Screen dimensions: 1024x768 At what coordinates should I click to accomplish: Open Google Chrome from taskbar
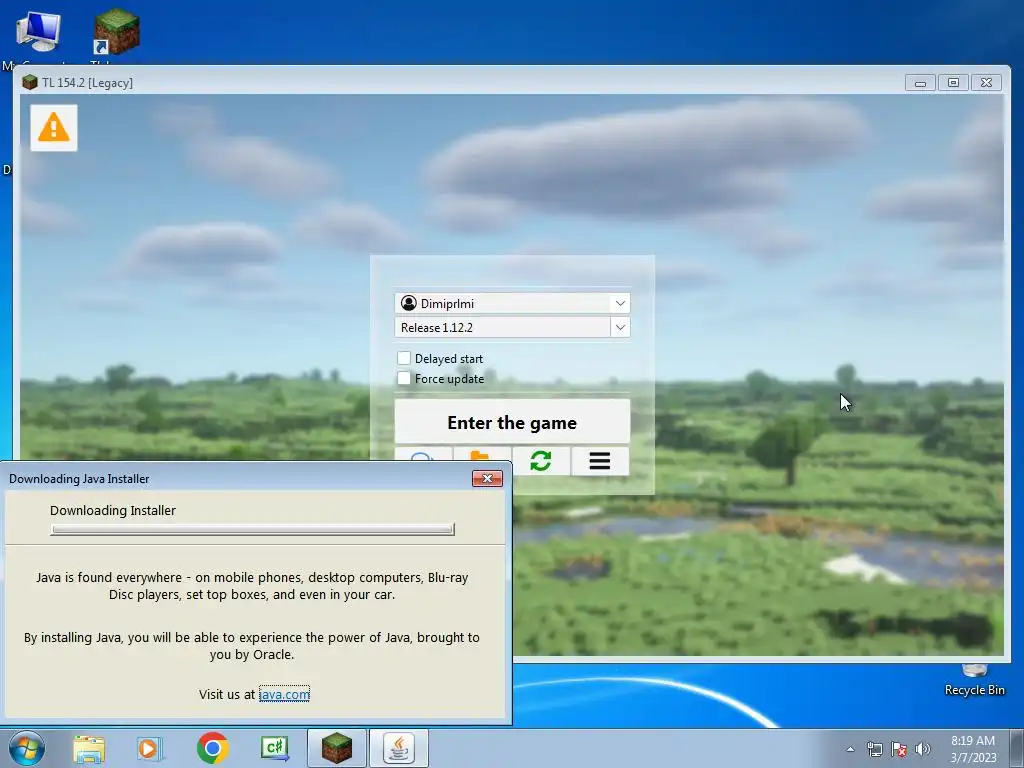pyautogui.click(x=212, y=748)
